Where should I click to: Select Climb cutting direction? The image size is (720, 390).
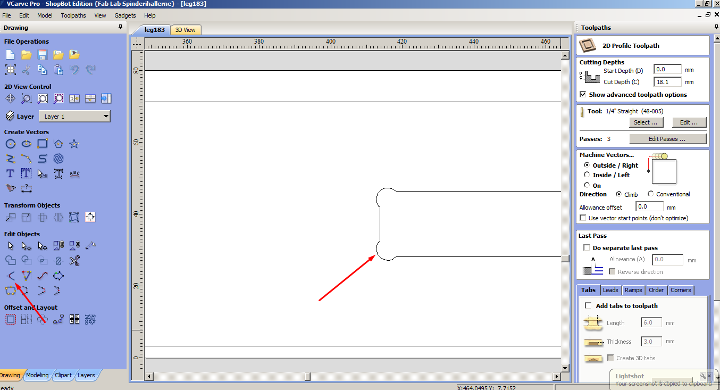tap(619, 194)
